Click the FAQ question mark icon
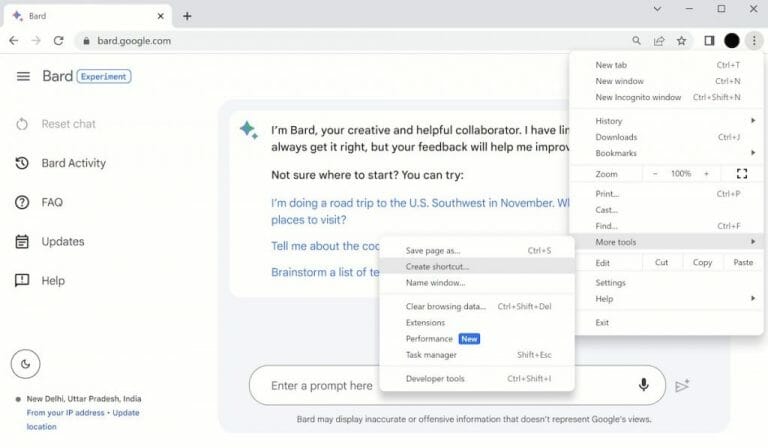This screenshot has width=768, height=448. tap(22, 202)
